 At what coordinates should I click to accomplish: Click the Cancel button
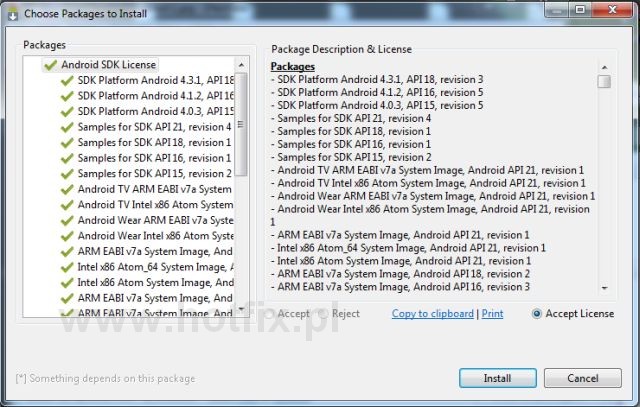582,378
